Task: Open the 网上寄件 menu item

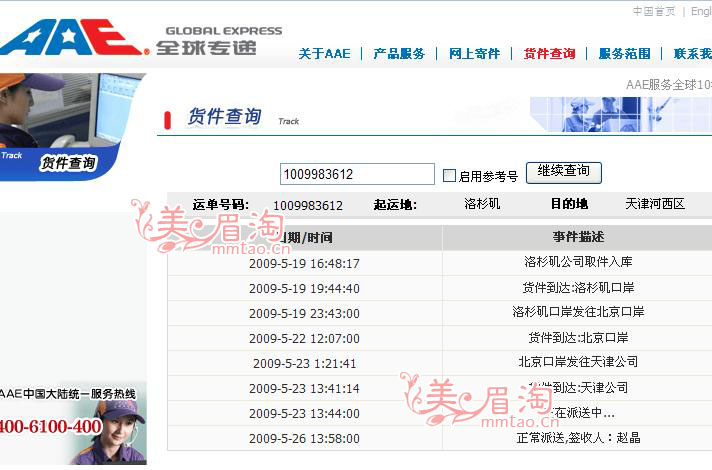Action: coord(474,54)
